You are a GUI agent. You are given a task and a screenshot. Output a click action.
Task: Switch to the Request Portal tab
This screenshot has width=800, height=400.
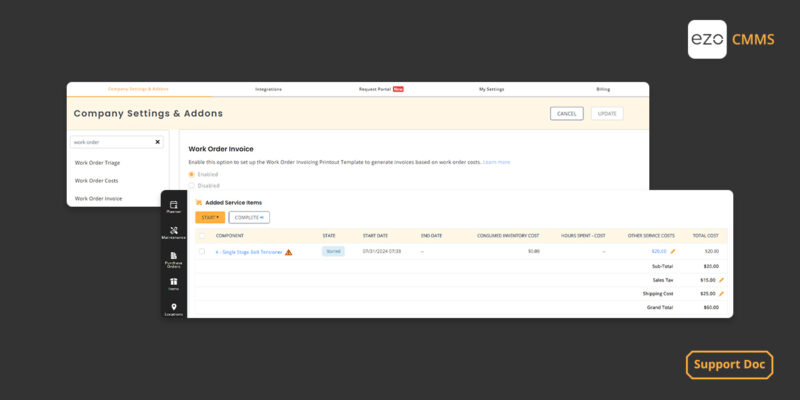click(381, 89)
